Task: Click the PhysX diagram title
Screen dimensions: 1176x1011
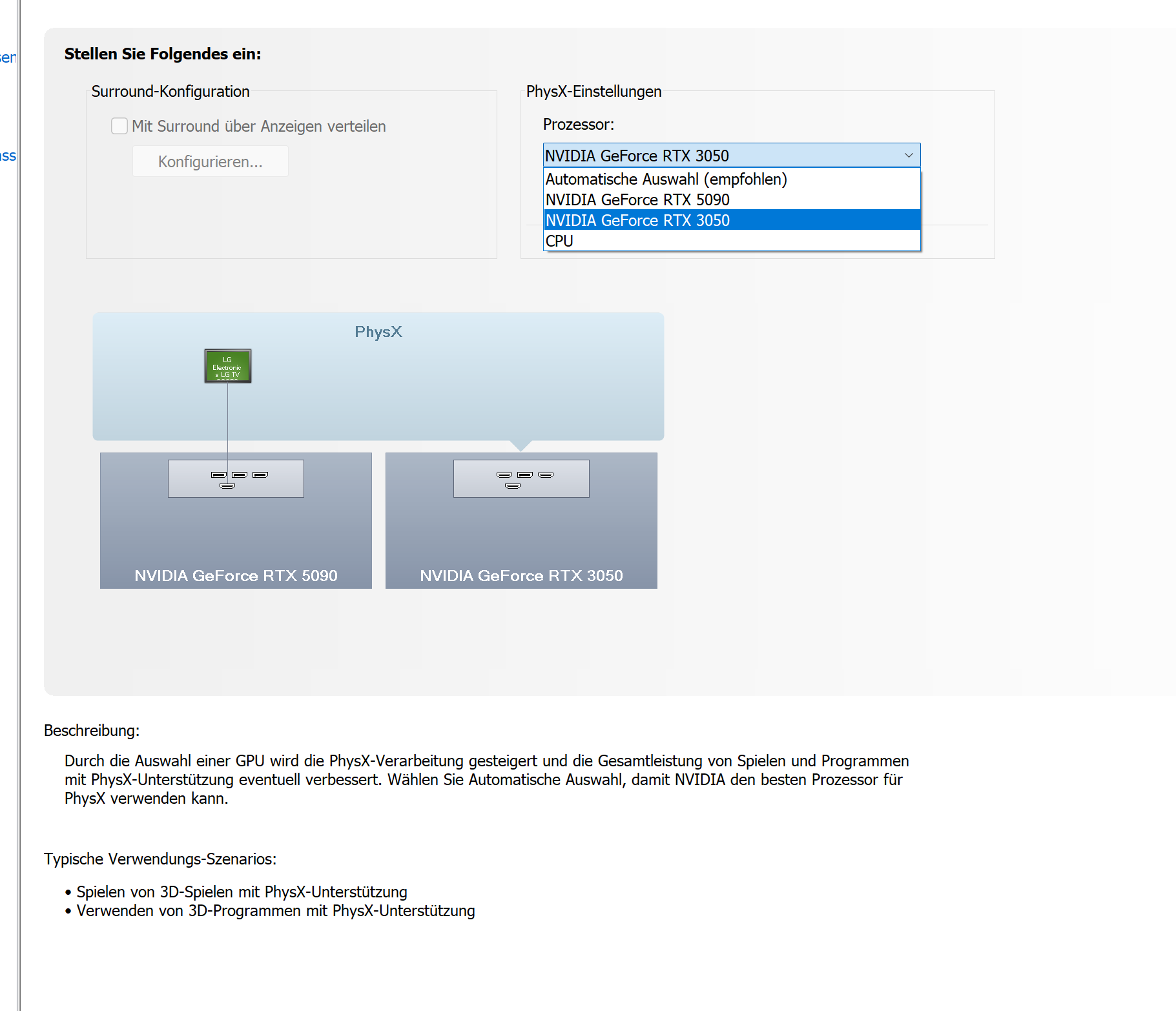Action: click(x=378, y=332)
